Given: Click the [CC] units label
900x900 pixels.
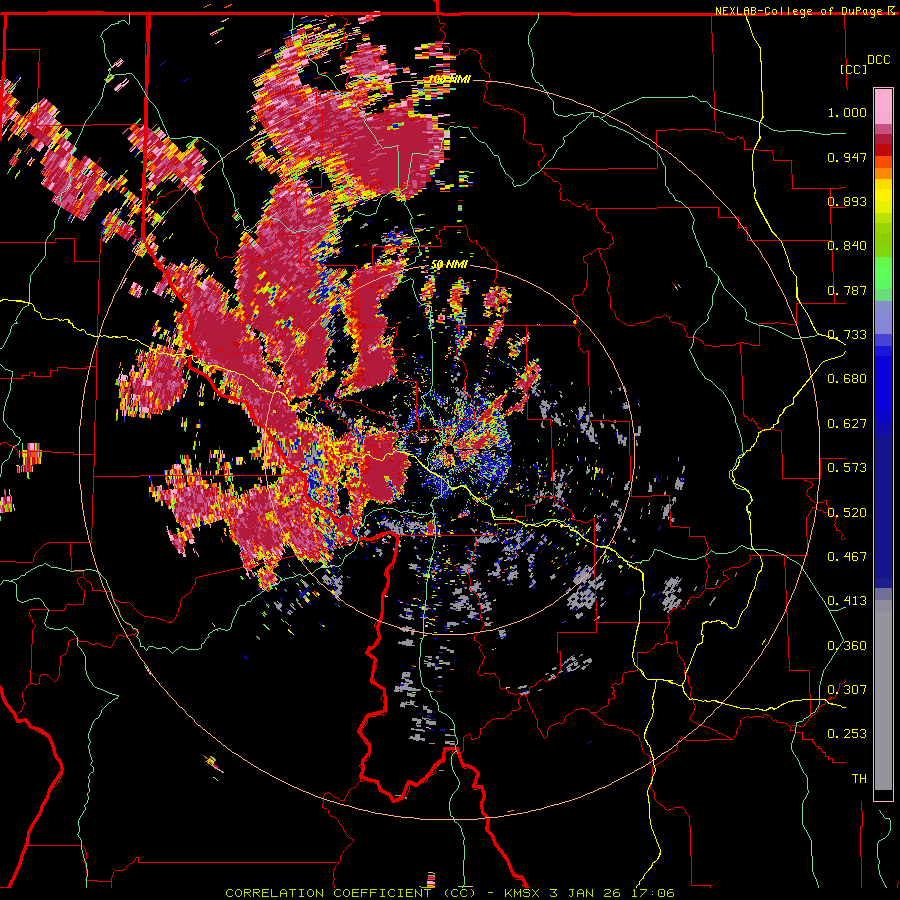Looking at the screenshot, I should tap(854, 69).
